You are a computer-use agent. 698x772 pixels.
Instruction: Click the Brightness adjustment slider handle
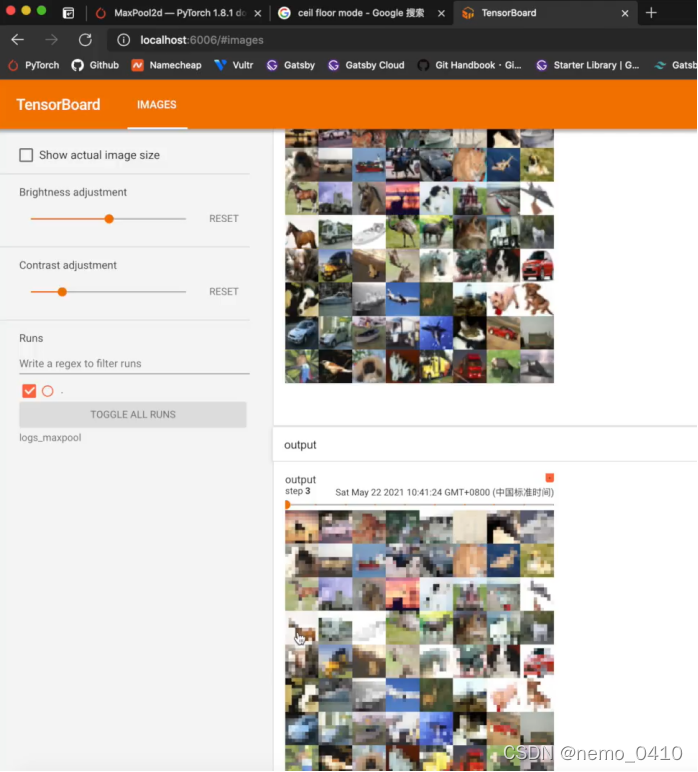pyautogui.click(x=109, y=219)
